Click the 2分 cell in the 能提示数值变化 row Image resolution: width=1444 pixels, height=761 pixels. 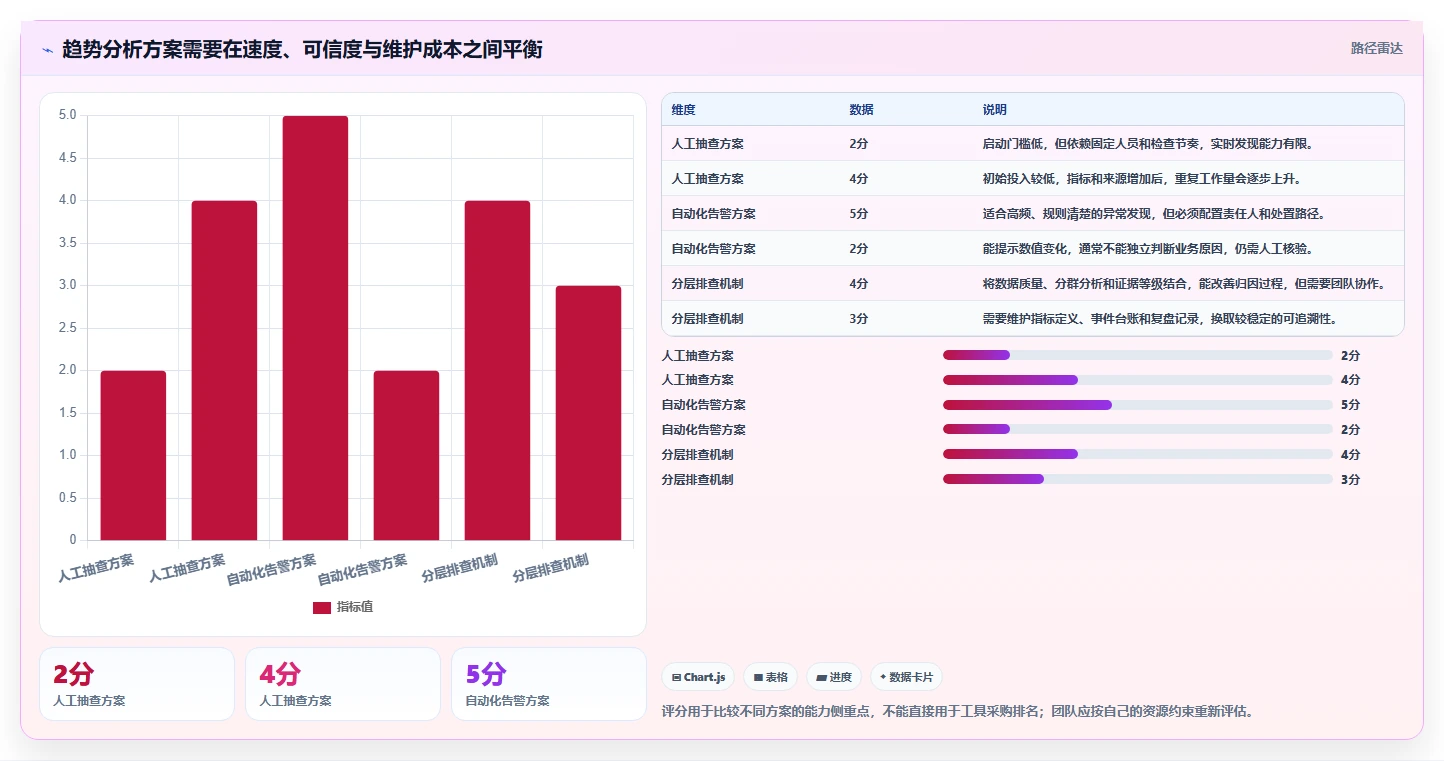pos(858,248)
